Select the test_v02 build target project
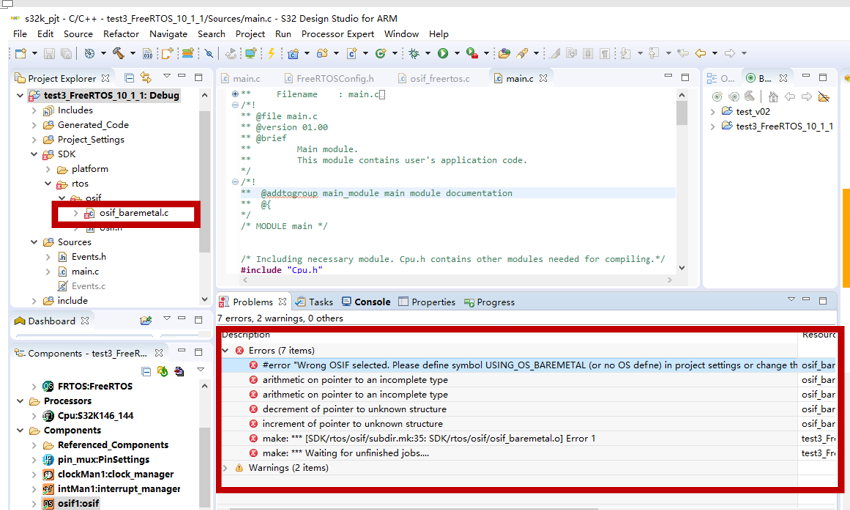 coord(753,112)
